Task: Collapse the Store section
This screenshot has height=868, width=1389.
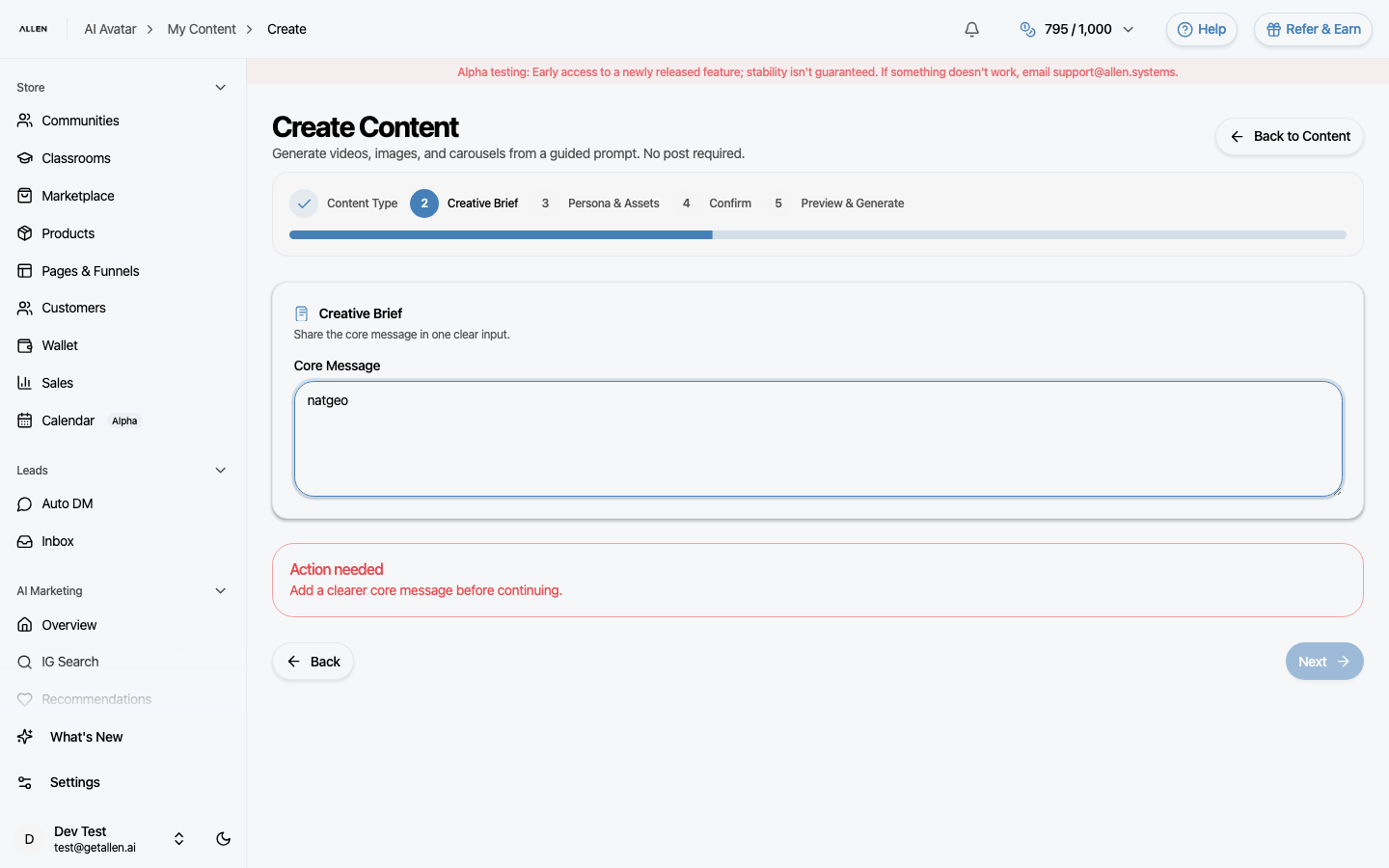Action: (x=220, y=87)
